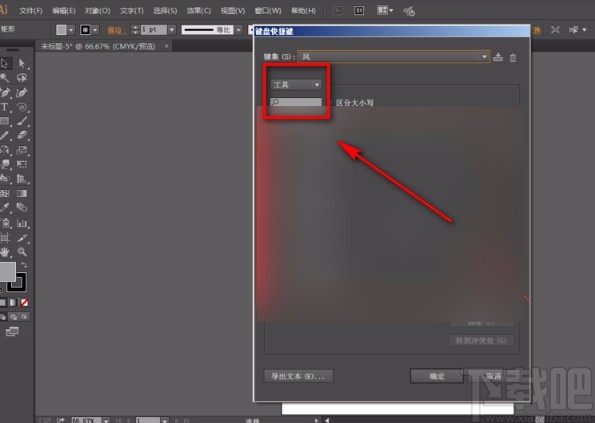Screen dimensions: 595x423
Task: Click the control bar fill swatch
Action: tap(61, 30)
